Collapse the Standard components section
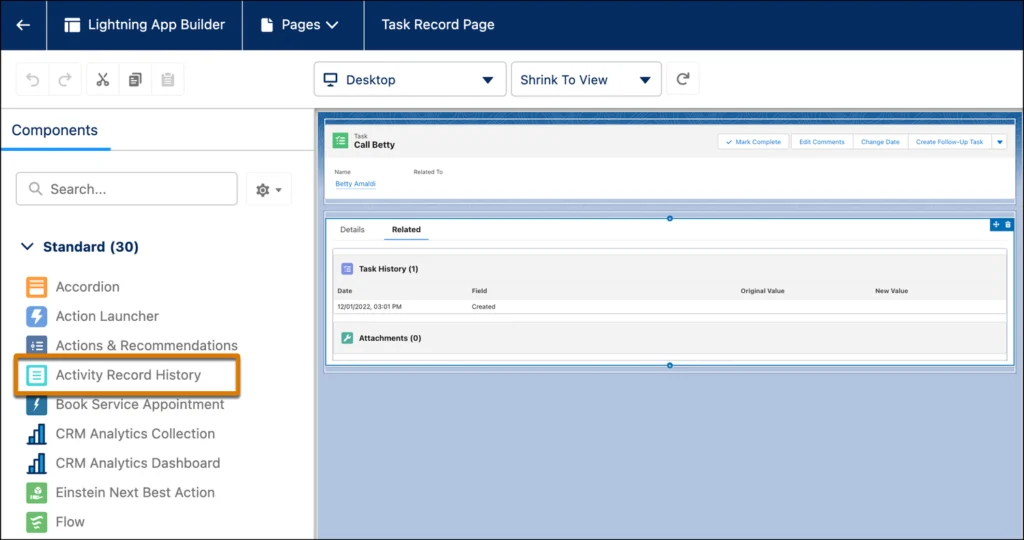 pos(27,247)
